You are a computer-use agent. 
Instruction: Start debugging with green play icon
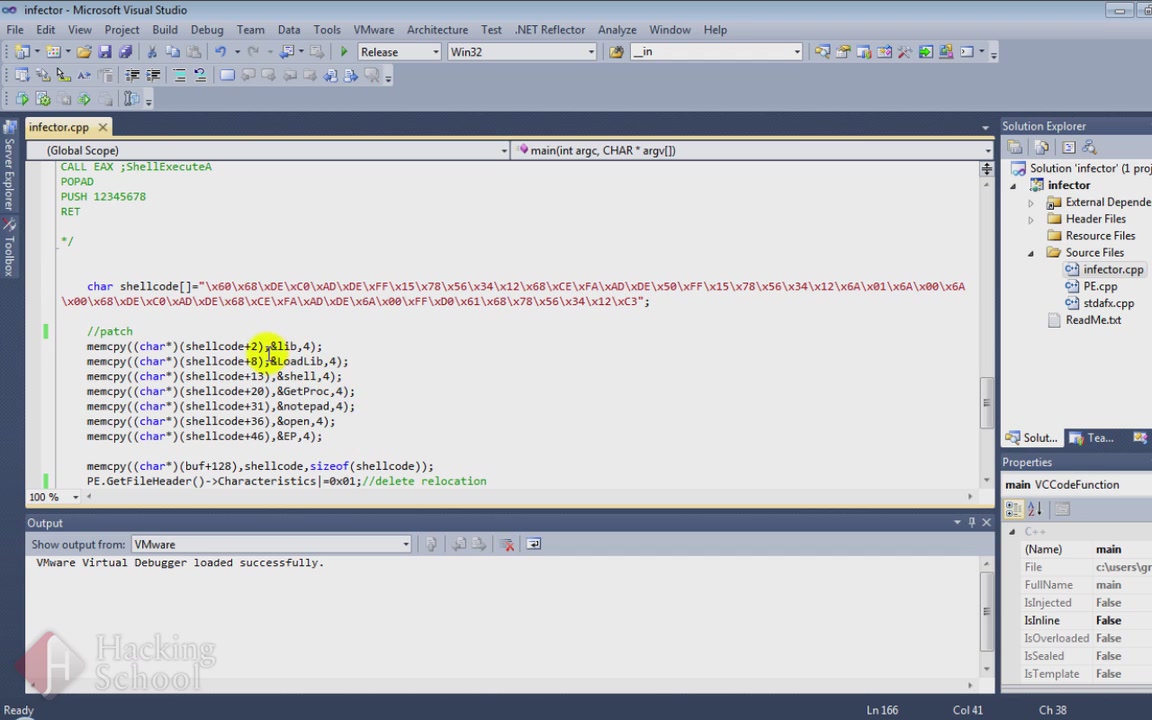click(344, 52)
